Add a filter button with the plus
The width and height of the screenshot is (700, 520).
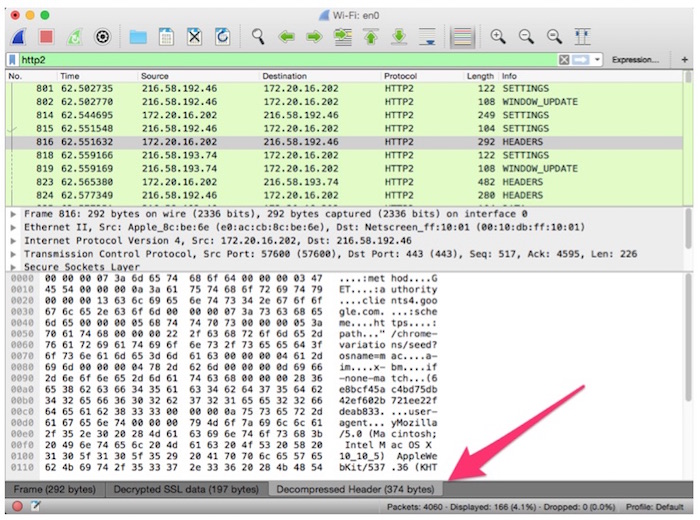coord(684,60)
